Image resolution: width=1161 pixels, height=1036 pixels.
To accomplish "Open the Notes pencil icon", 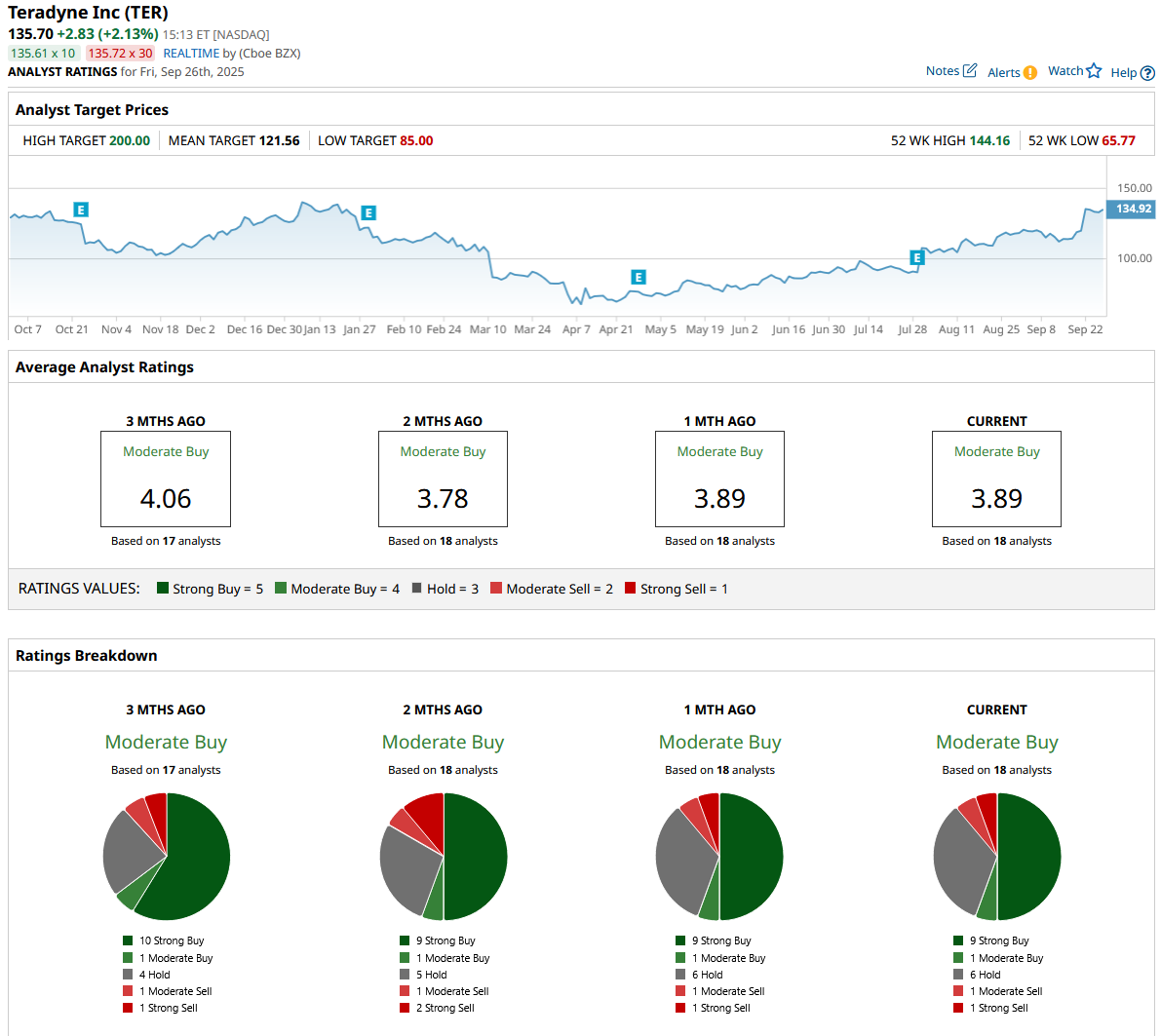I will 970,70.
